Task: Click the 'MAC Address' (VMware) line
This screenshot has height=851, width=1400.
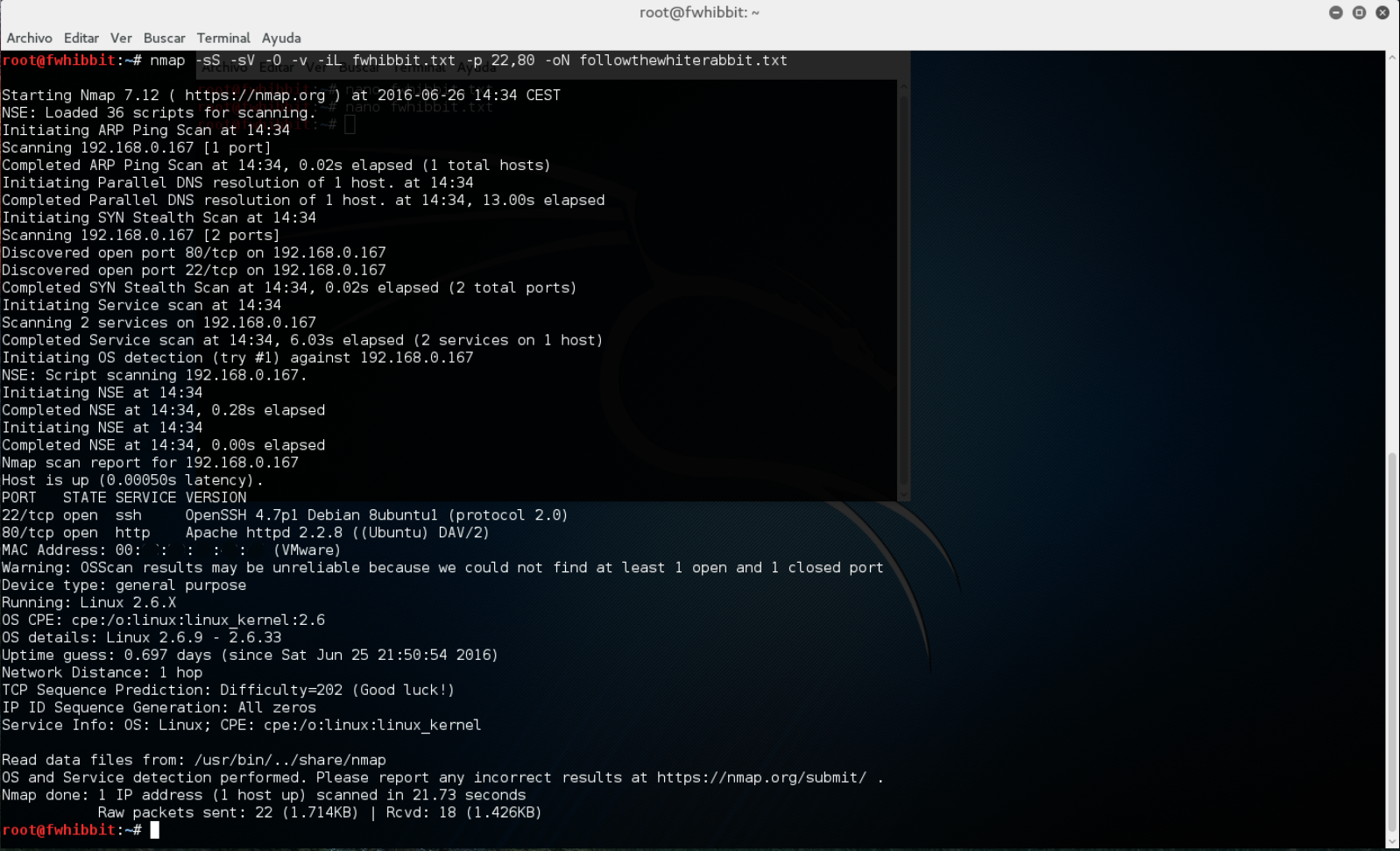Action: [x=171, y=550]
